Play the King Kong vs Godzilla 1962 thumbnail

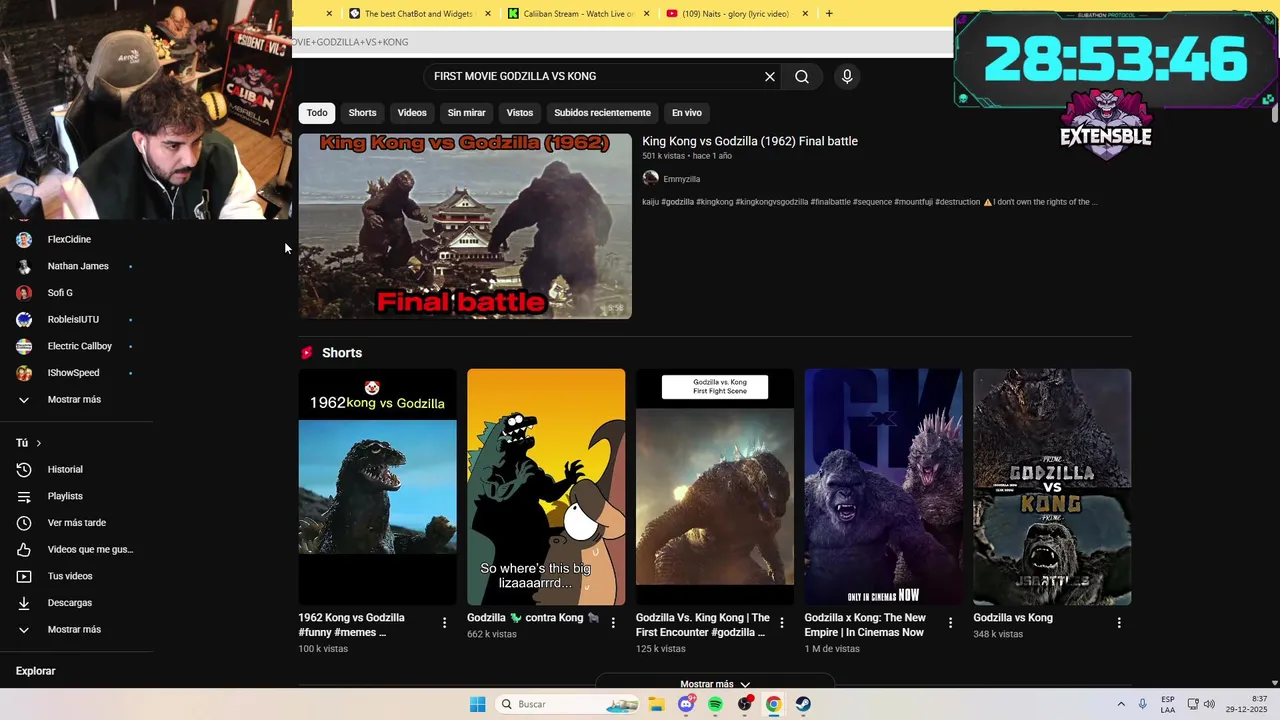tap(465, 226)
